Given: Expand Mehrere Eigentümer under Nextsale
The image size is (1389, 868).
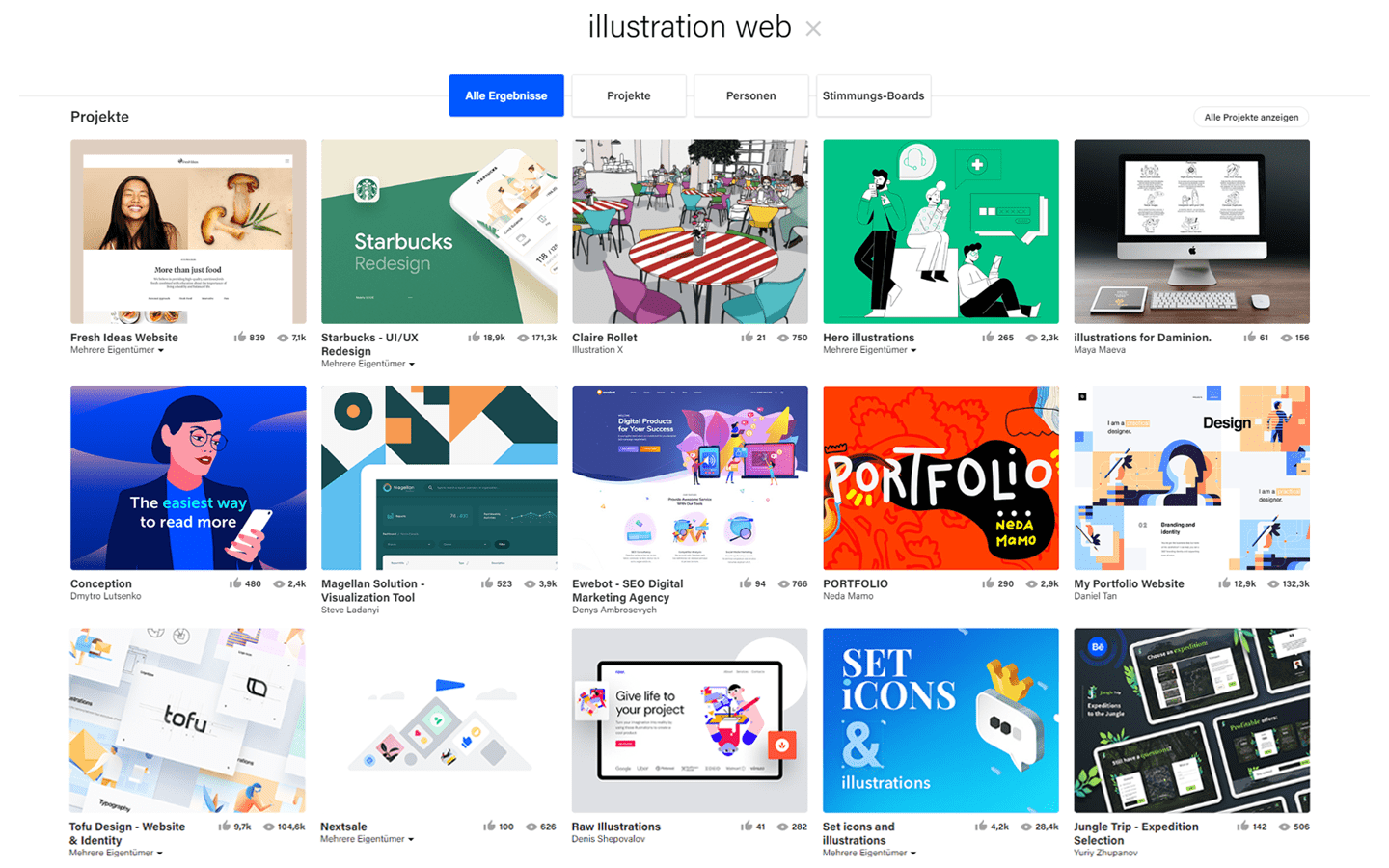Looking at the screenshot, I should coord(367,839).
